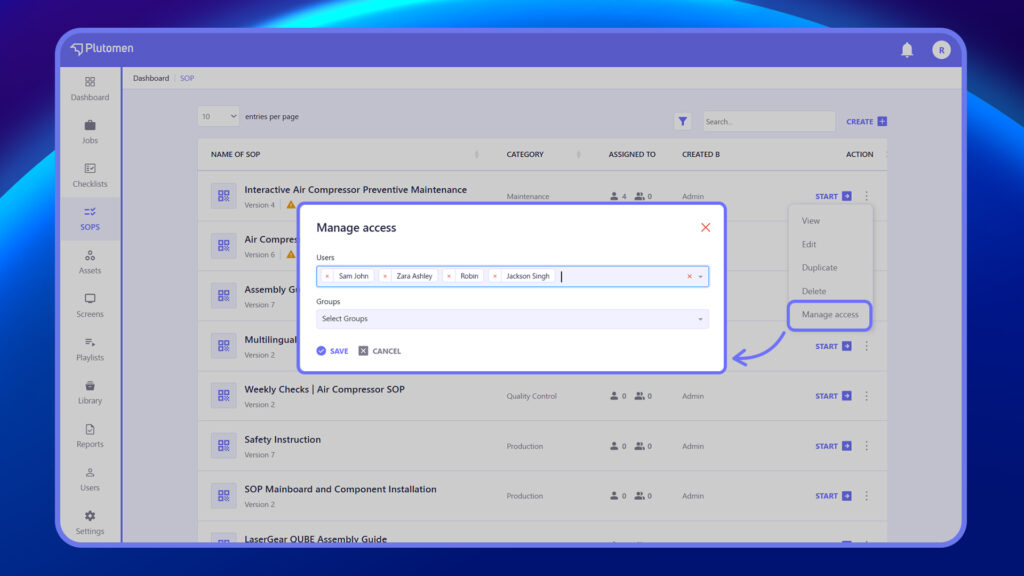Sort by Name of SOP column
The image size is (1024, 576).
[477, 155]
